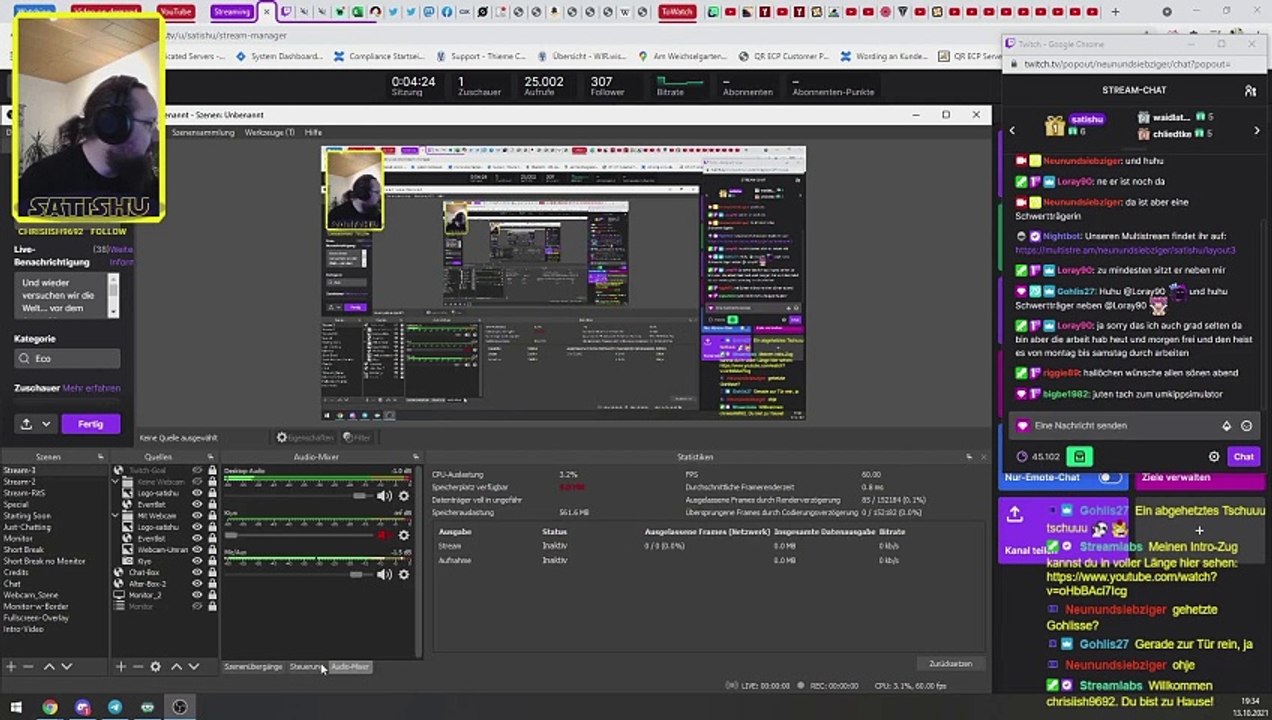Hide the Webcam-Umrandung source

coord(197,550)
